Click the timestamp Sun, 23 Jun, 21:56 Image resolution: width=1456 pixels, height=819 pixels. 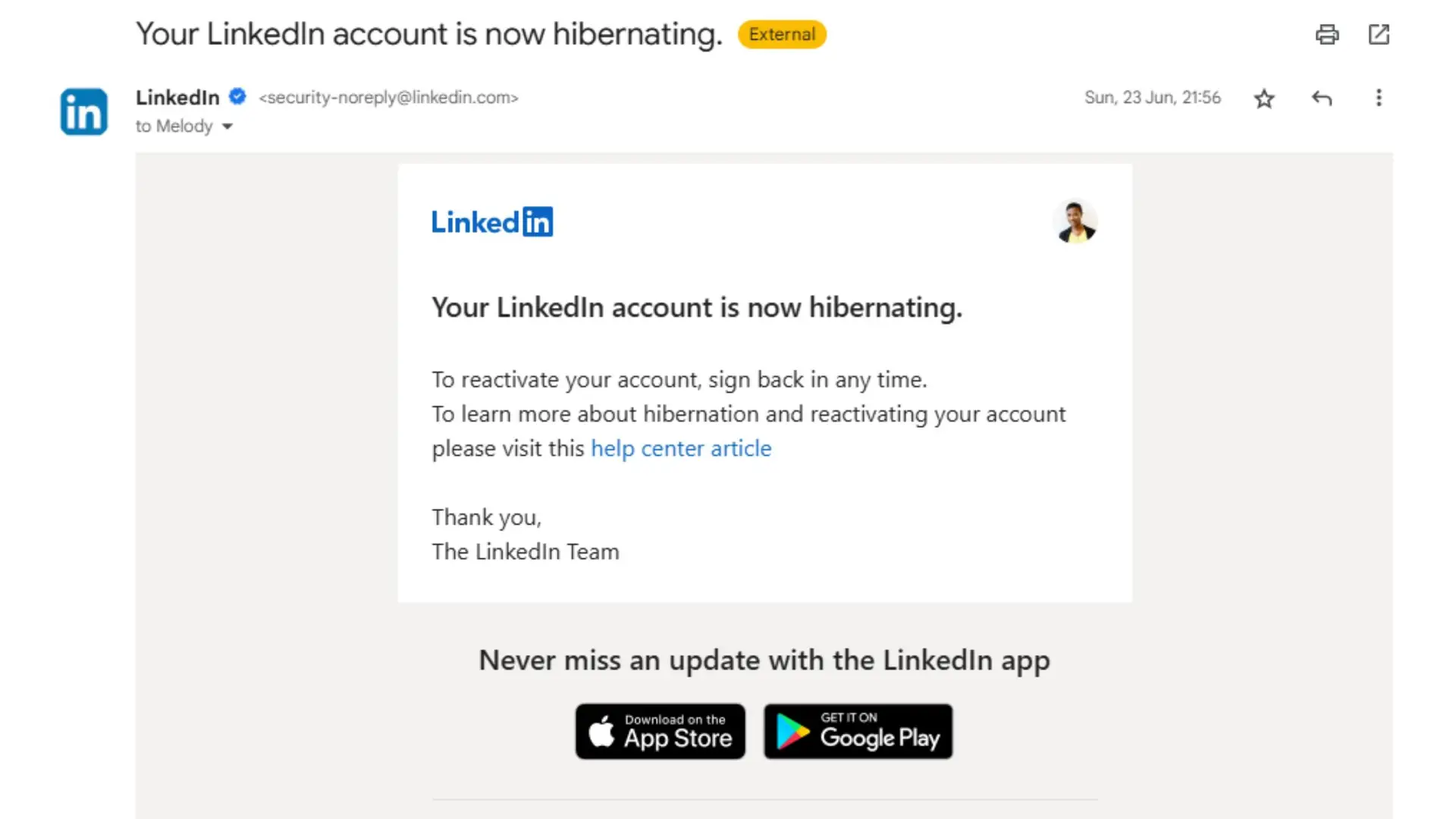coord(1152,98)
